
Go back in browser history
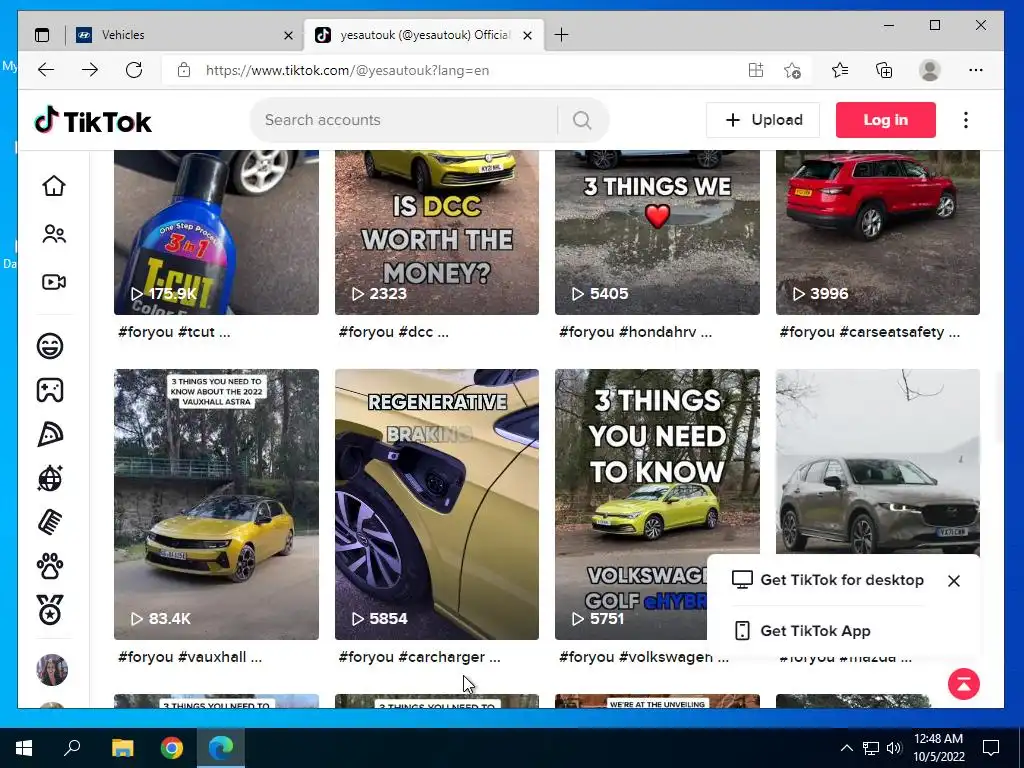tap(46, 70)
